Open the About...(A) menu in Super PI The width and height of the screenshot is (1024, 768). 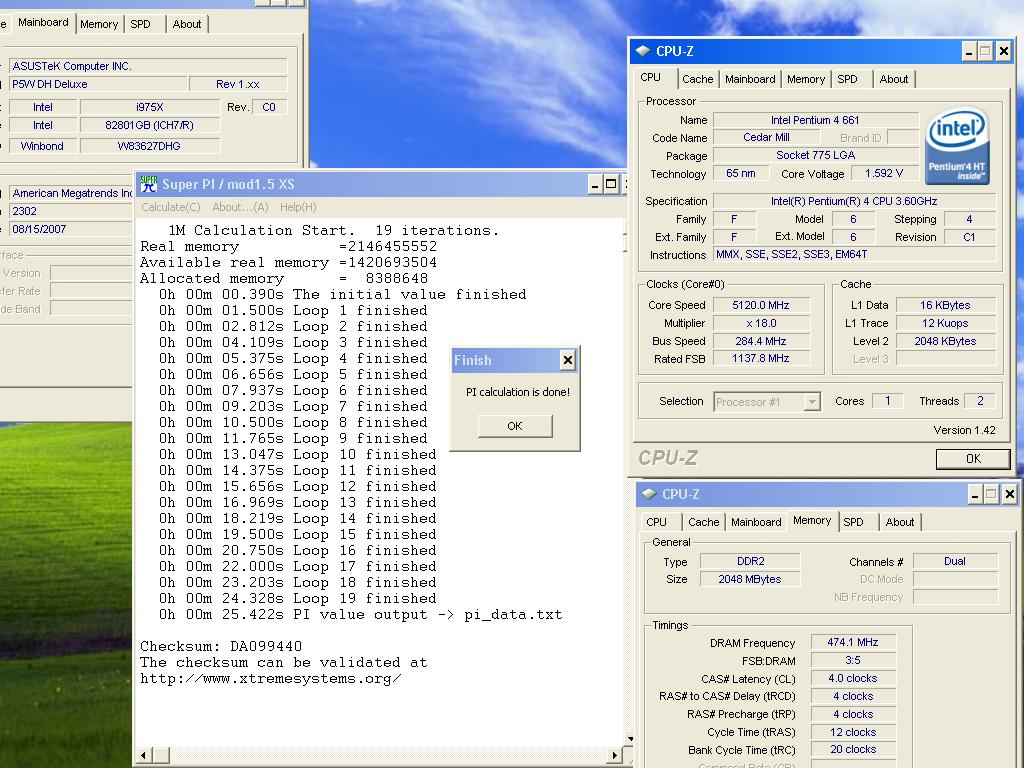click(x=240, y=207)
